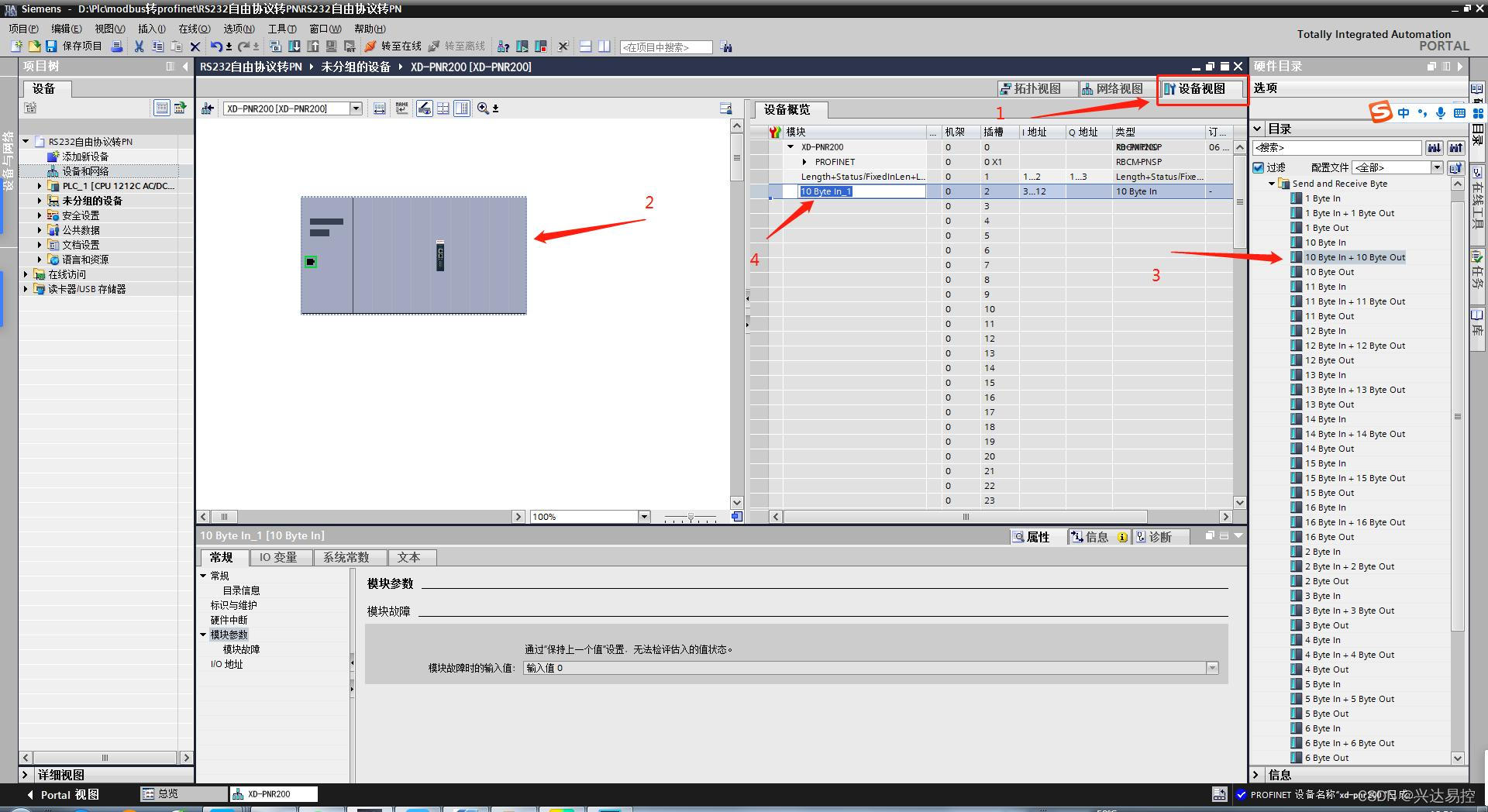1488x812 pixels.
Task: Create a new project via toolbar icon
Action: coord(16,46)
